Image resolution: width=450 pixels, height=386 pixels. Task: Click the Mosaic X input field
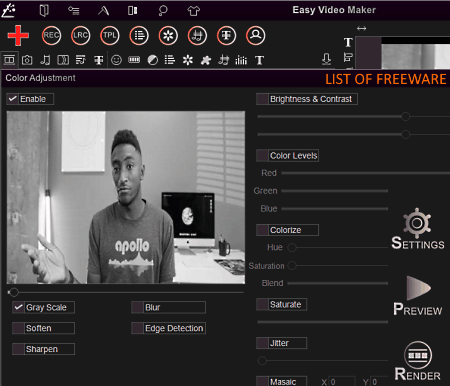[x=342, y=382]
